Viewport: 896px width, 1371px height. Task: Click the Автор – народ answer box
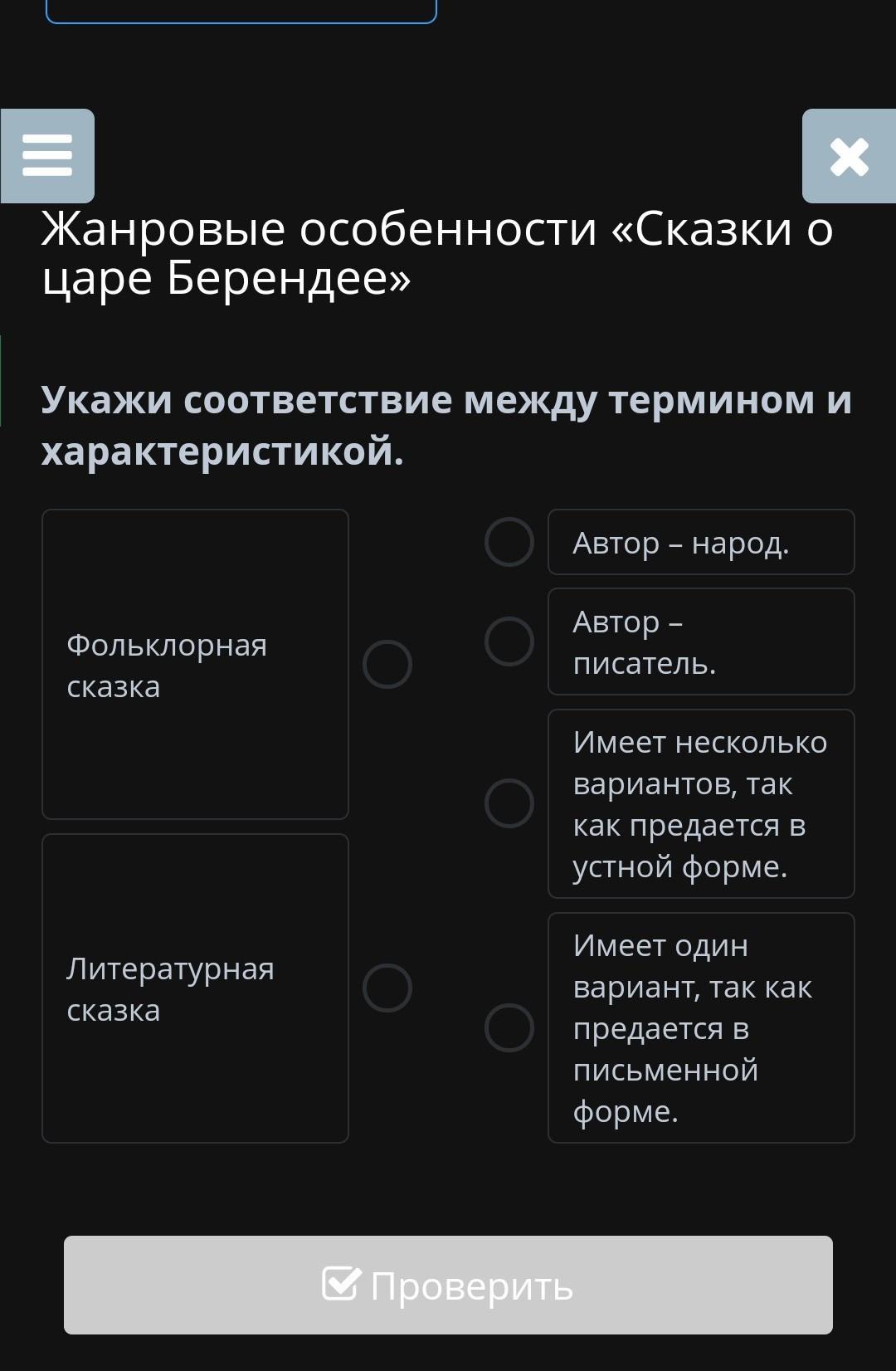pos(701,542)
